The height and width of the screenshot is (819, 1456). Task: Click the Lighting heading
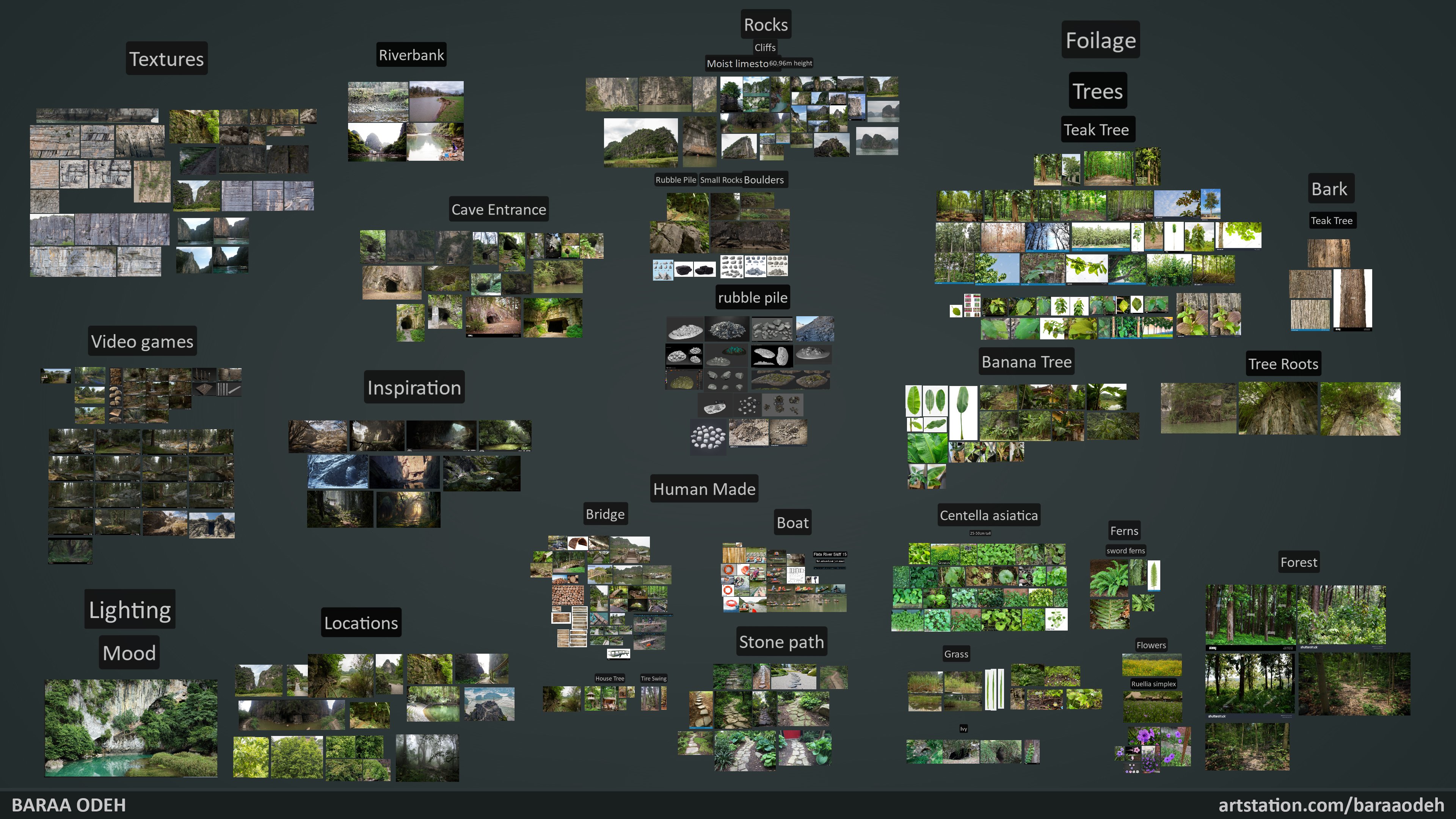130,609
